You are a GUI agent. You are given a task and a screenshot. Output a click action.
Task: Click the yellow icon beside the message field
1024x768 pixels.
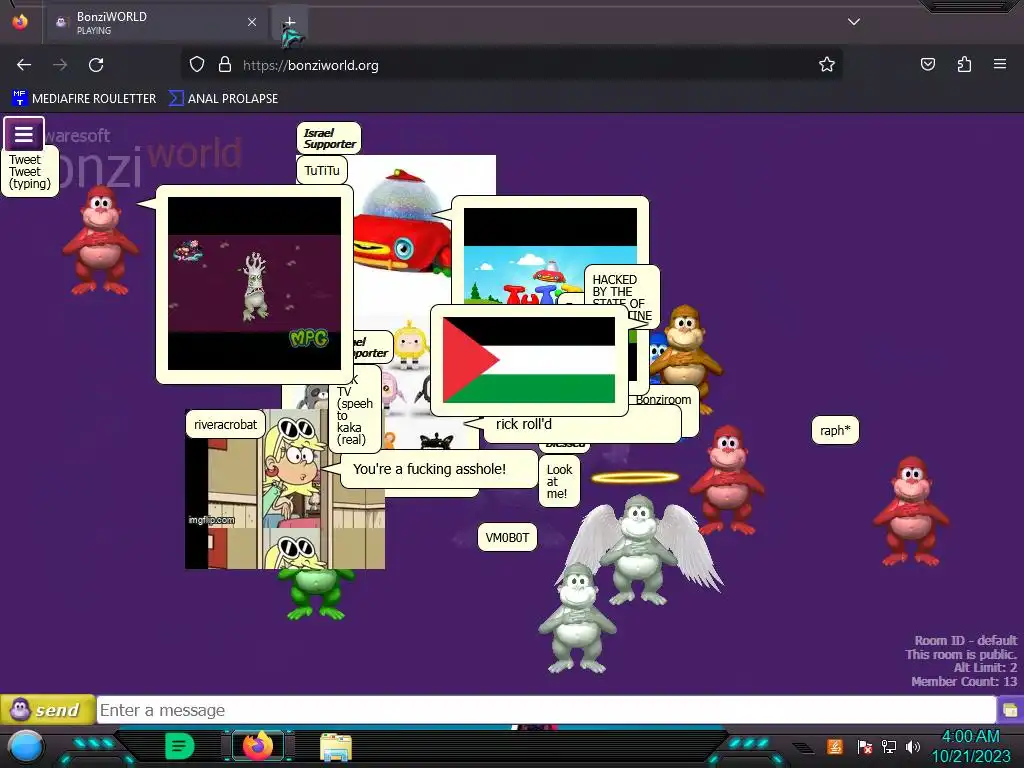(1010, 710)
